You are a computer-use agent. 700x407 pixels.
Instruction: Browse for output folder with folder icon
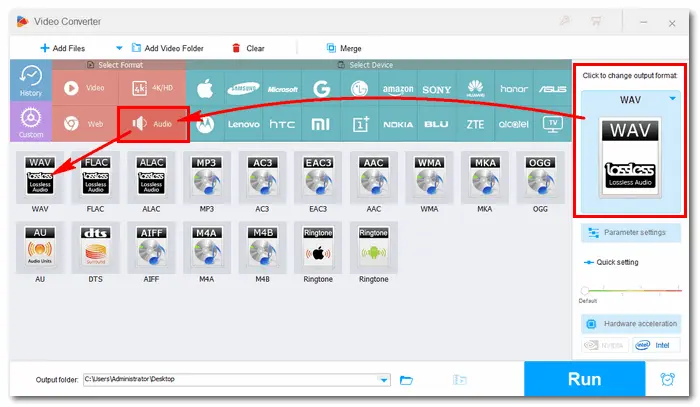click(x=406, y=380)
